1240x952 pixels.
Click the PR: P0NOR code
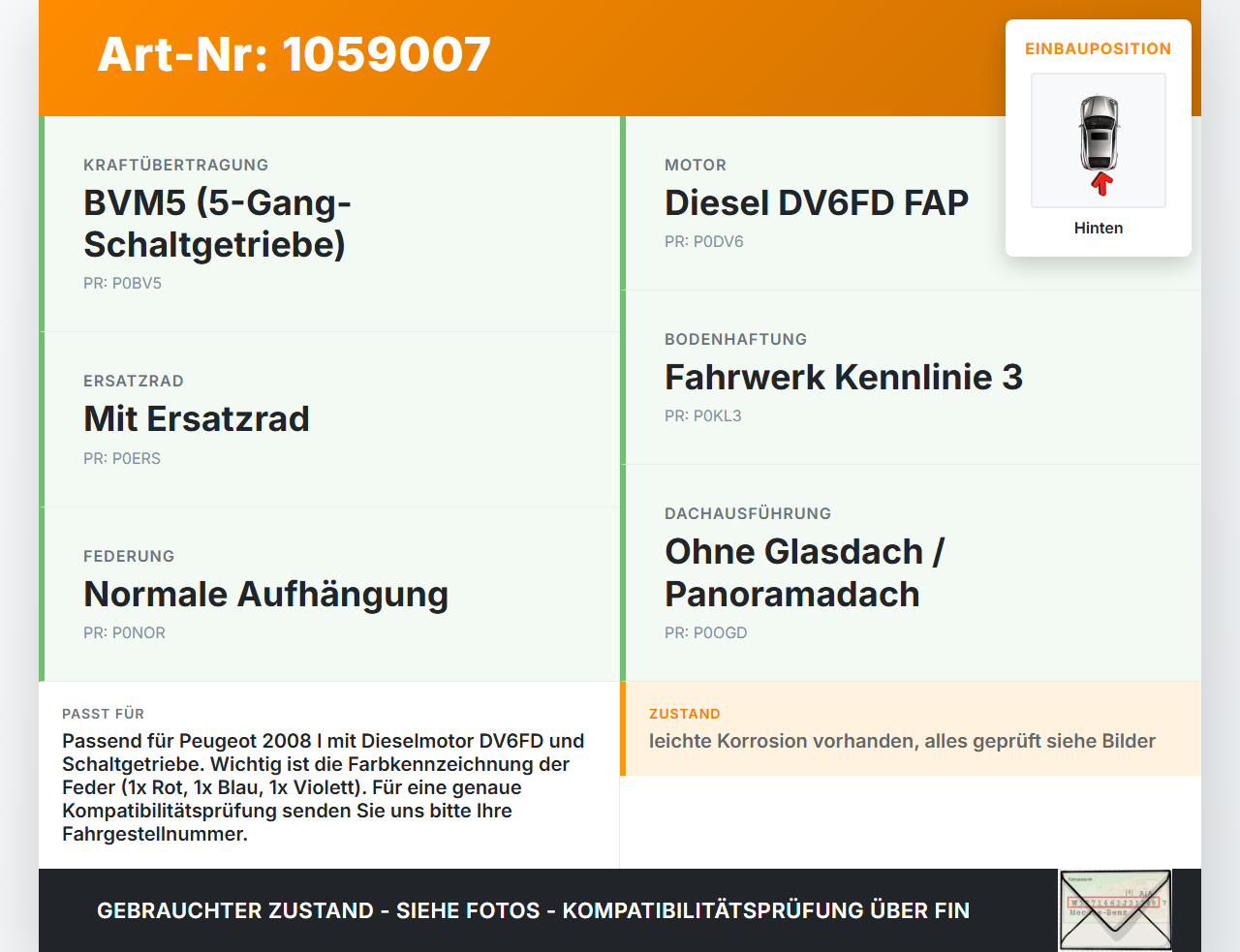[x=125, y=633]
